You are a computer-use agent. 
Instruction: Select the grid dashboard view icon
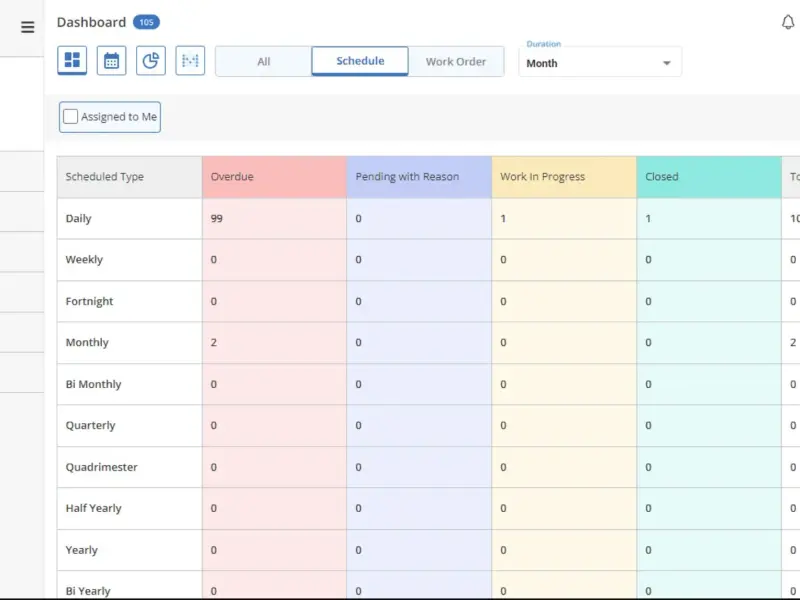72,60
